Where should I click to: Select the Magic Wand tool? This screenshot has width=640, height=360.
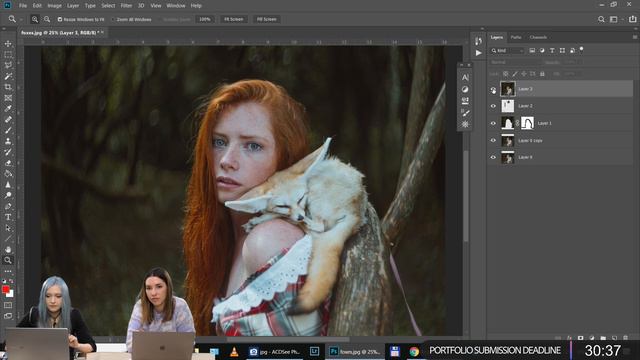(x=8, y=76)
